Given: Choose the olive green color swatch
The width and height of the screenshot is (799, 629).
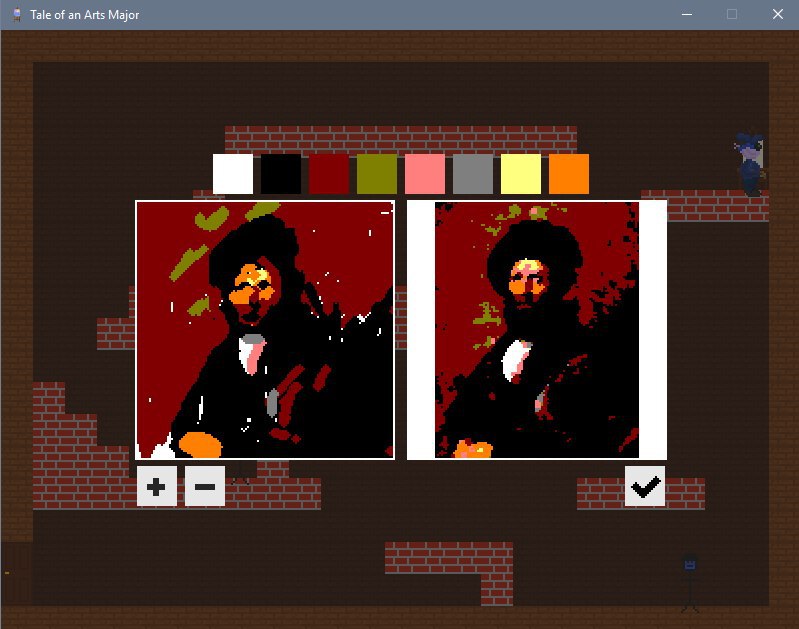Looking at the screenshot, I should pyautogui.click(x=377, y=174).
